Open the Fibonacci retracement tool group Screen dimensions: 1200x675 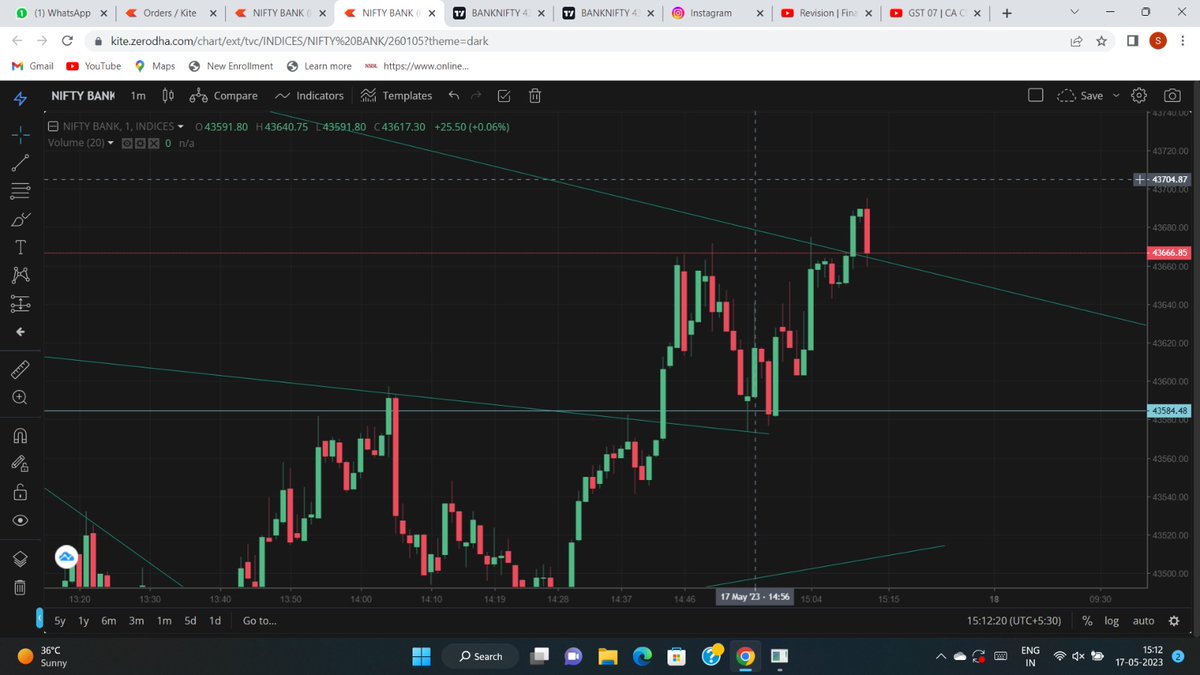(20, 190)
